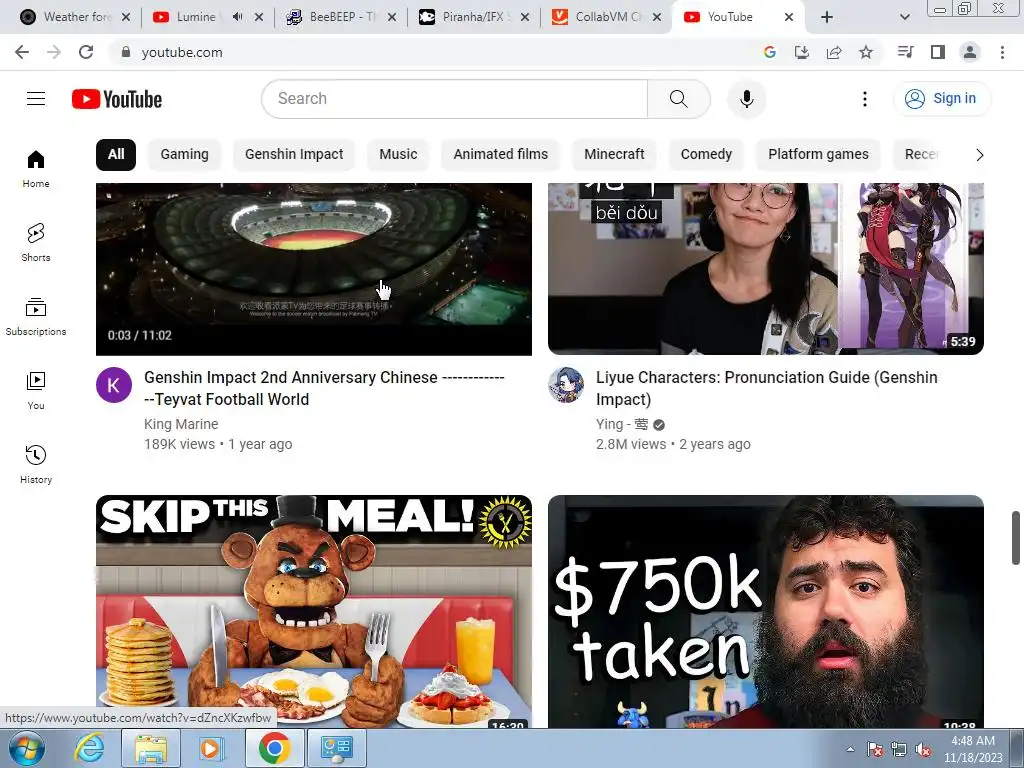Show hidden system tray icons

(x=850, y=749)
